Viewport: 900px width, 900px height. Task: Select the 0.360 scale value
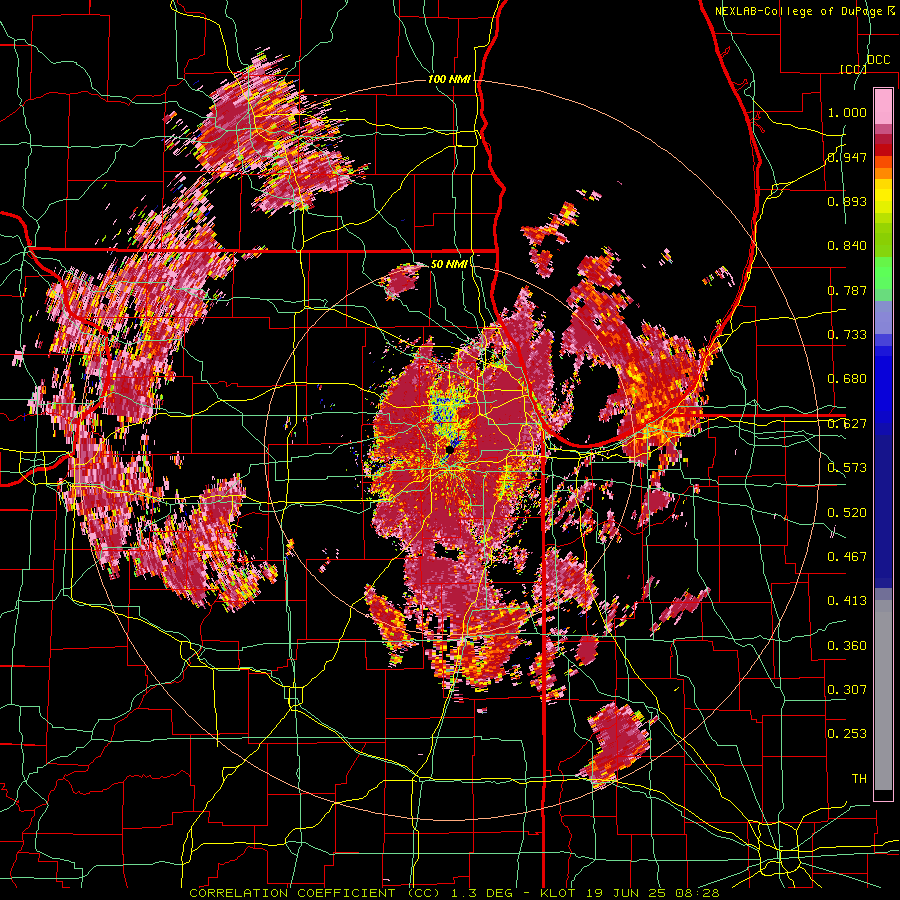point(847,646)
